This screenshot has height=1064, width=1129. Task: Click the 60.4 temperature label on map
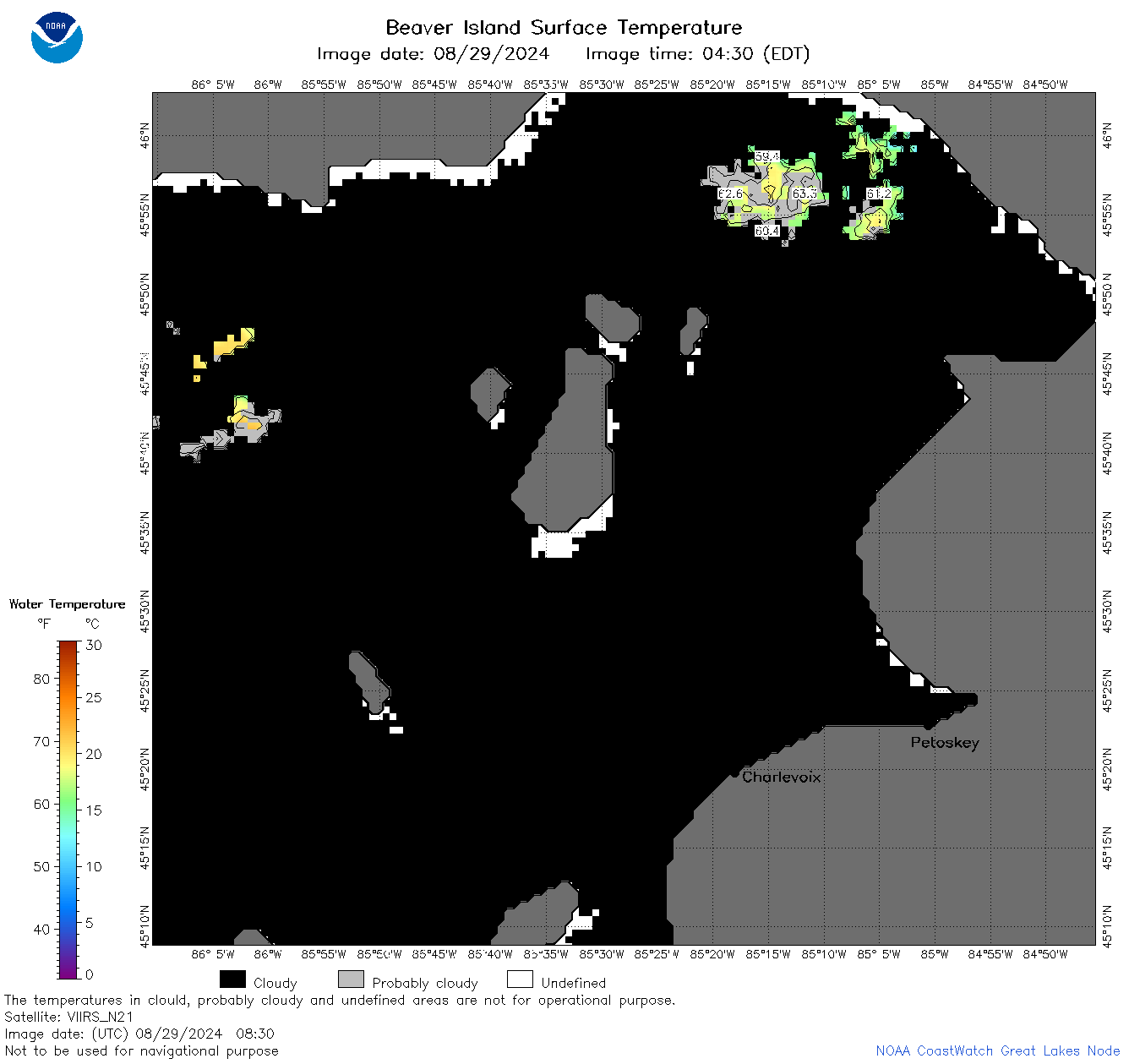(766, 231)
